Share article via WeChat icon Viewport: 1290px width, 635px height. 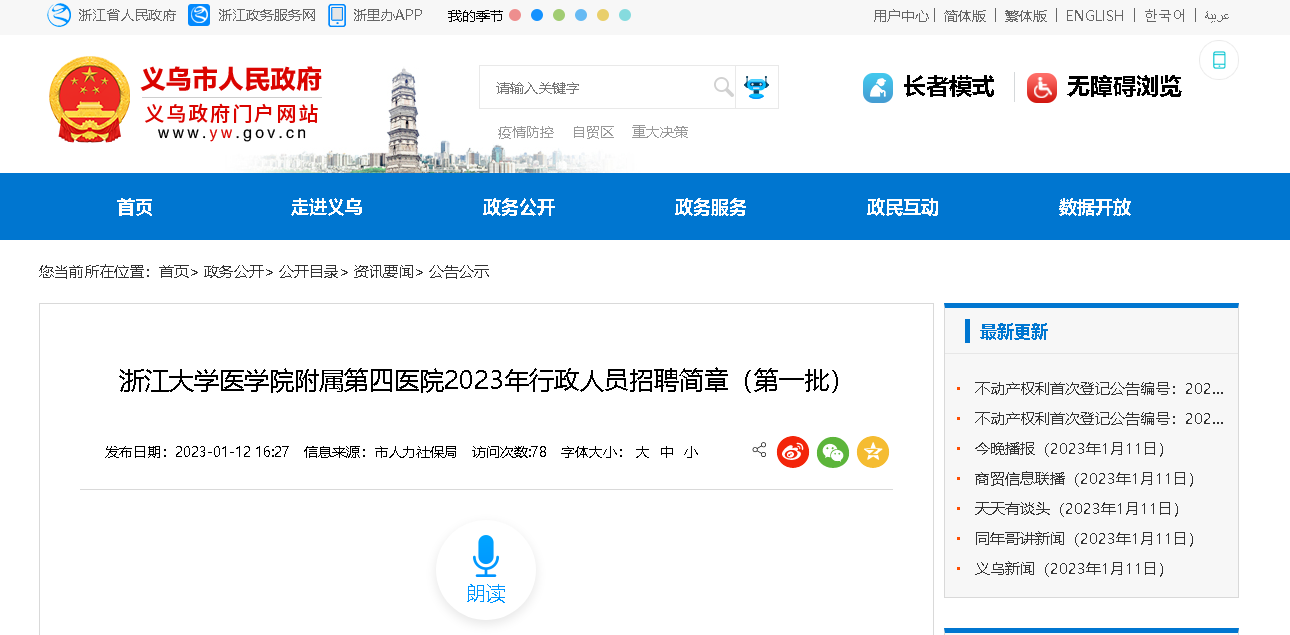point(833,452)
